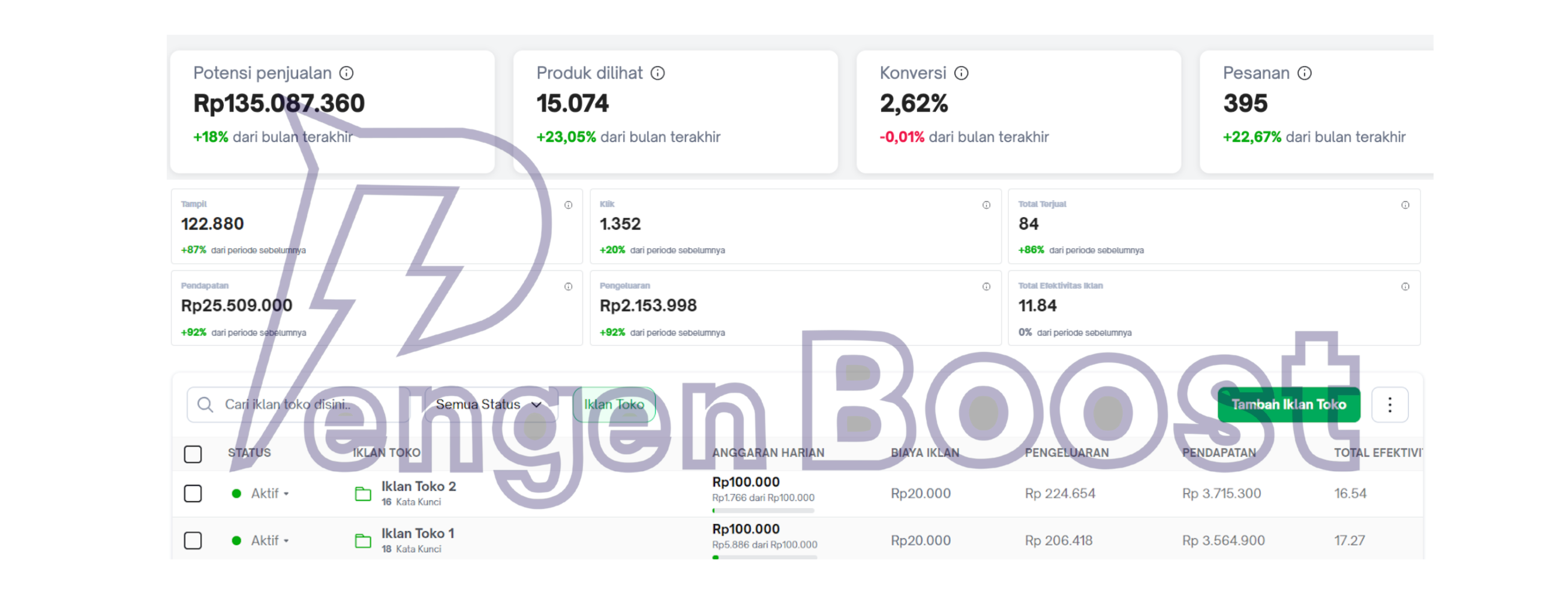Show info for Total Terjual card
Viewport: 1568px width, 597px height.
pos(1405,205)
